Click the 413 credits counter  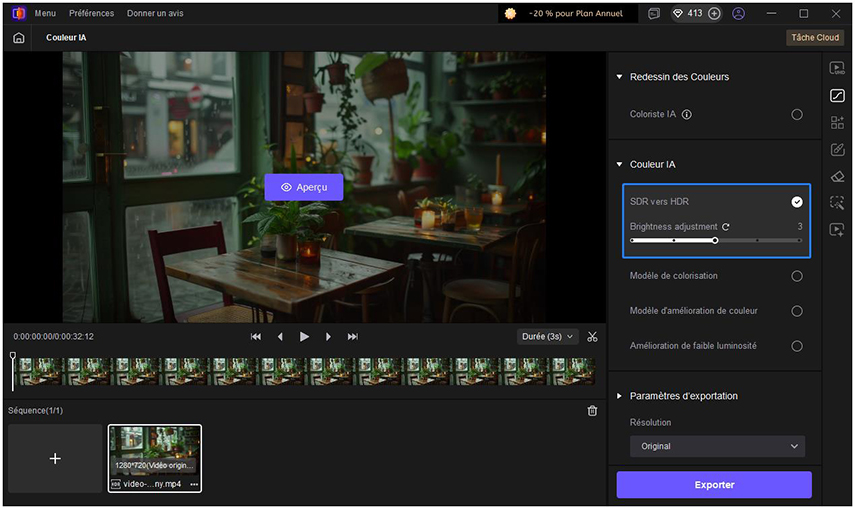695,14
